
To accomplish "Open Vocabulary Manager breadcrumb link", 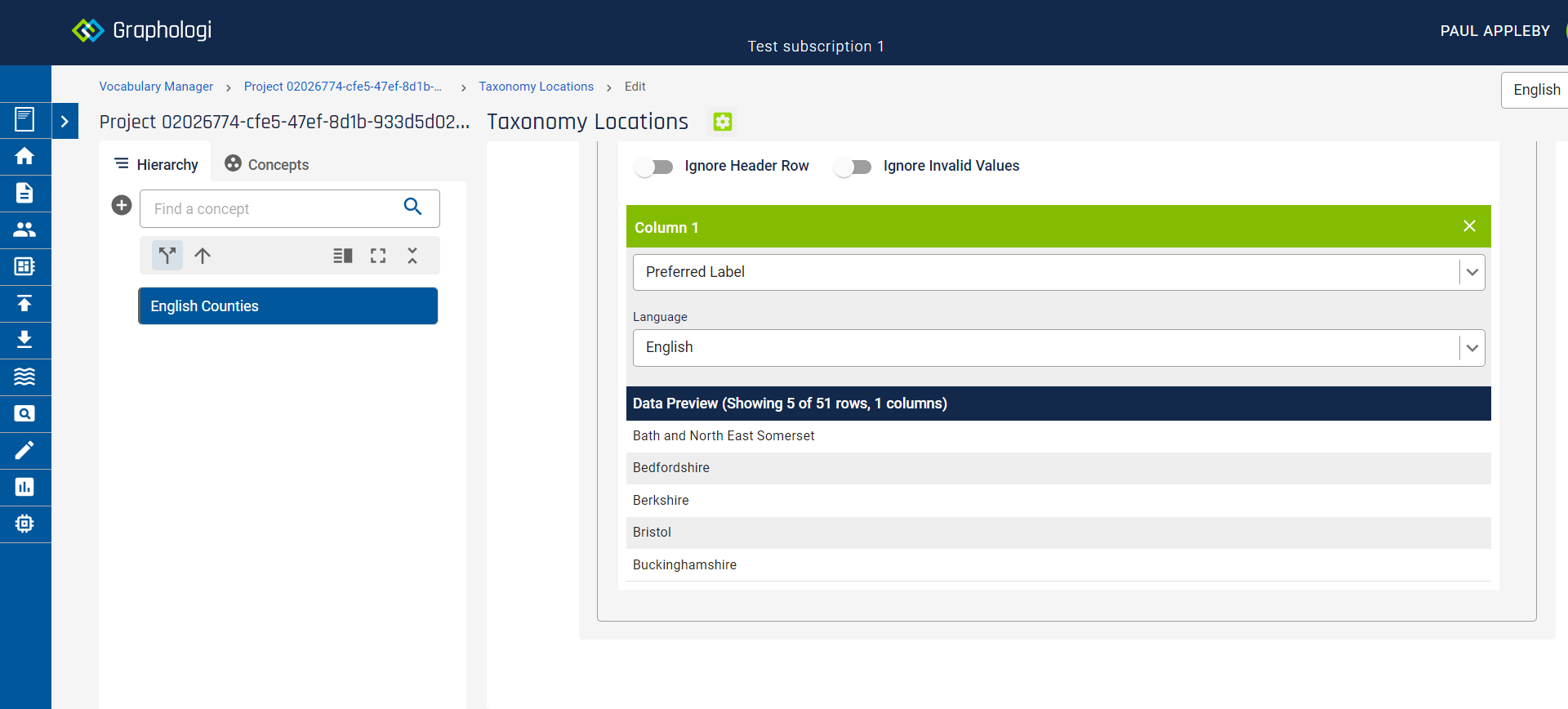I will [x=156, y=87].
